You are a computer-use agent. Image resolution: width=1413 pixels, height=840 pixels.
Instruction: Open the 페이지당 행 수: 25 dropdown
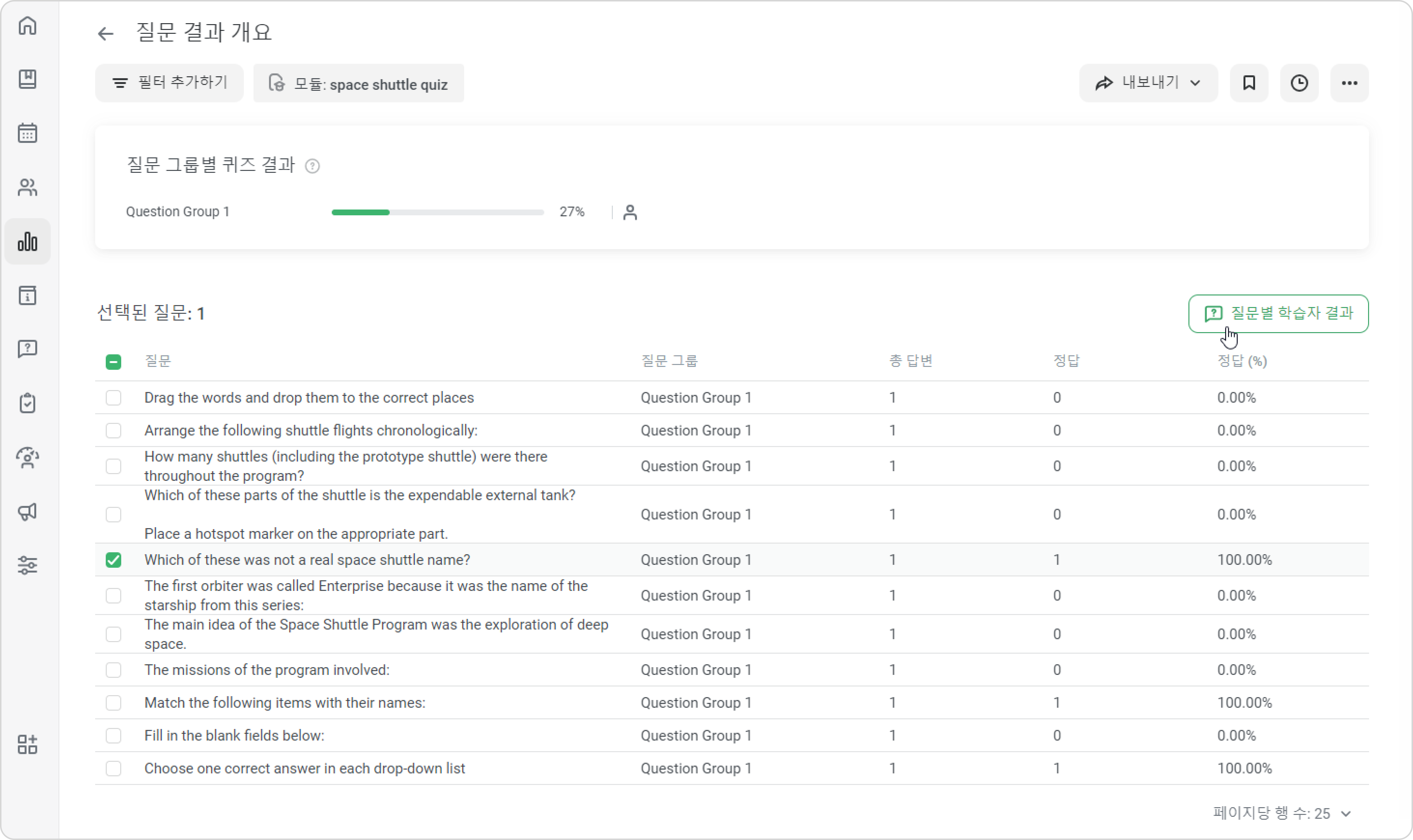point(1282,813)
